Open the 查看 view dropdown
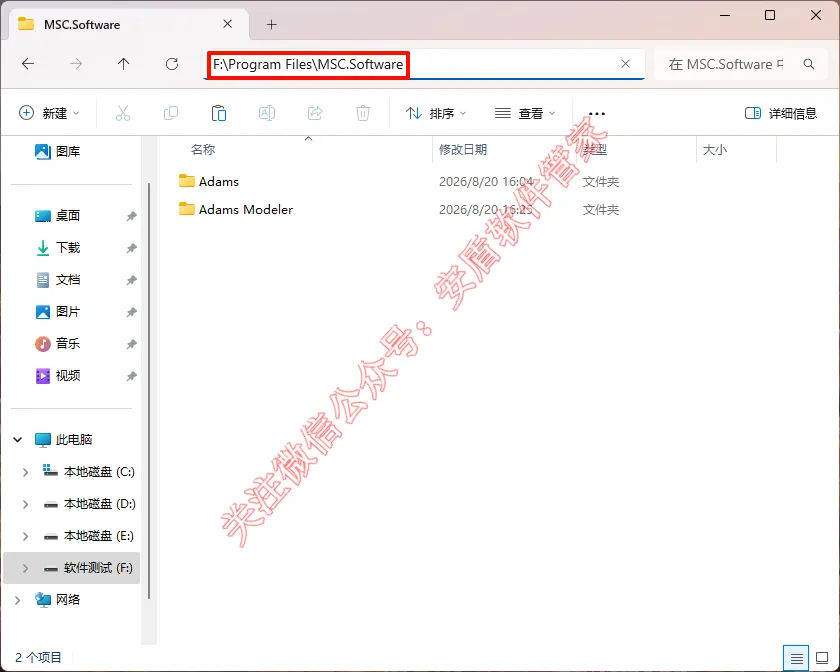This screenshot has width=840, height=672. click(525, 113)
